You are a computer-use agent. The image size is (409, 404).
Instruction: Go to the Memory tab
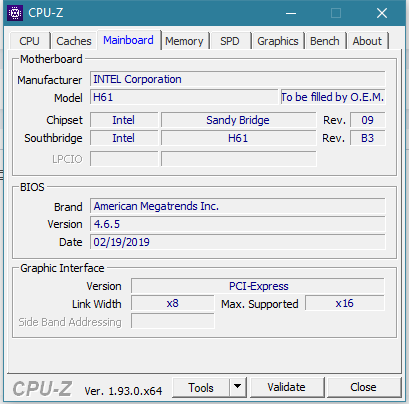(x=184, y=41)
